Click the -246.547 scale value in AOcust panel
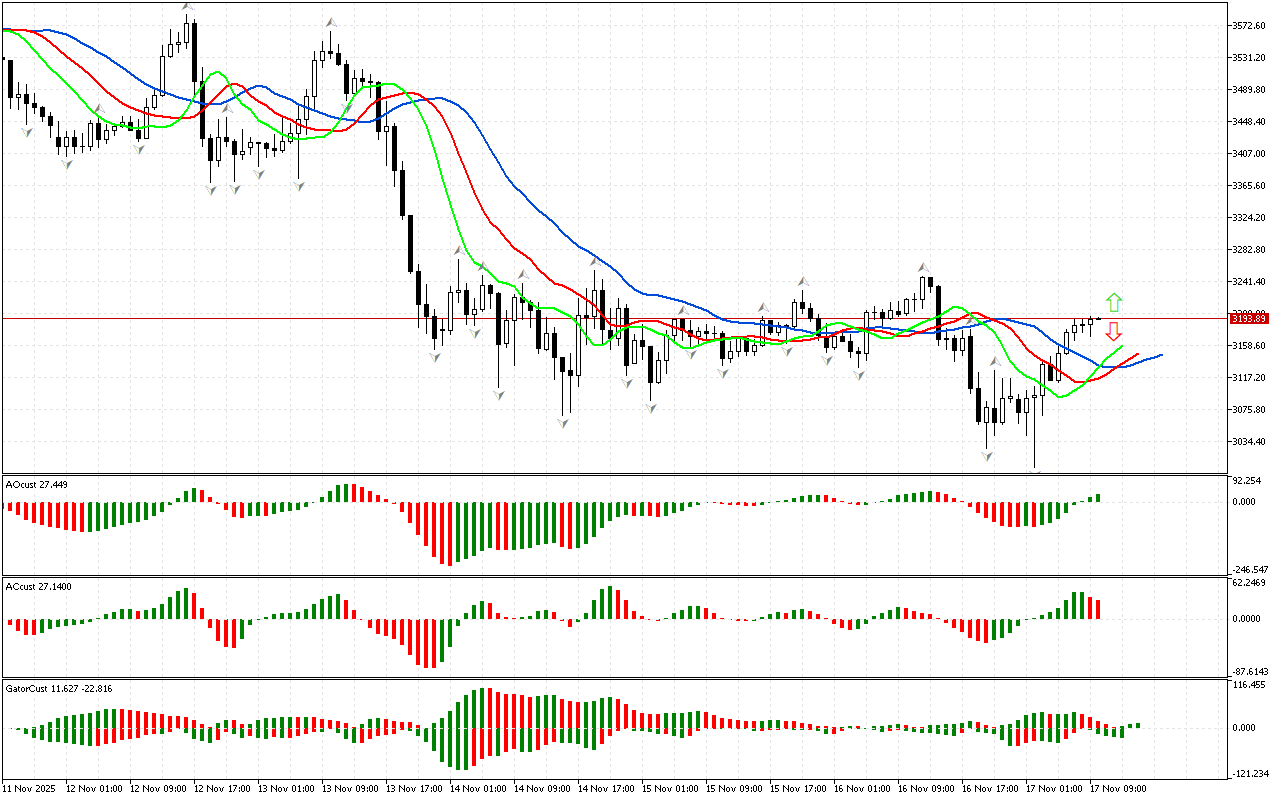This screenshot has height=800, width=1280. click(x=1251, y=568)
